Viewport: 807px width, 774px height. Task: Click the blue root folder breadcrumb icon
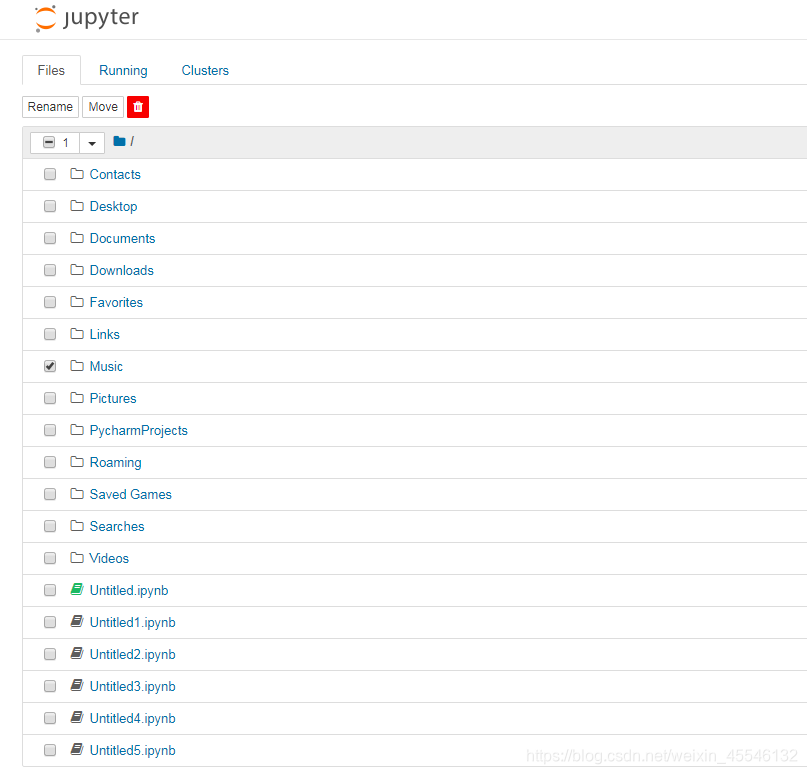119,141
